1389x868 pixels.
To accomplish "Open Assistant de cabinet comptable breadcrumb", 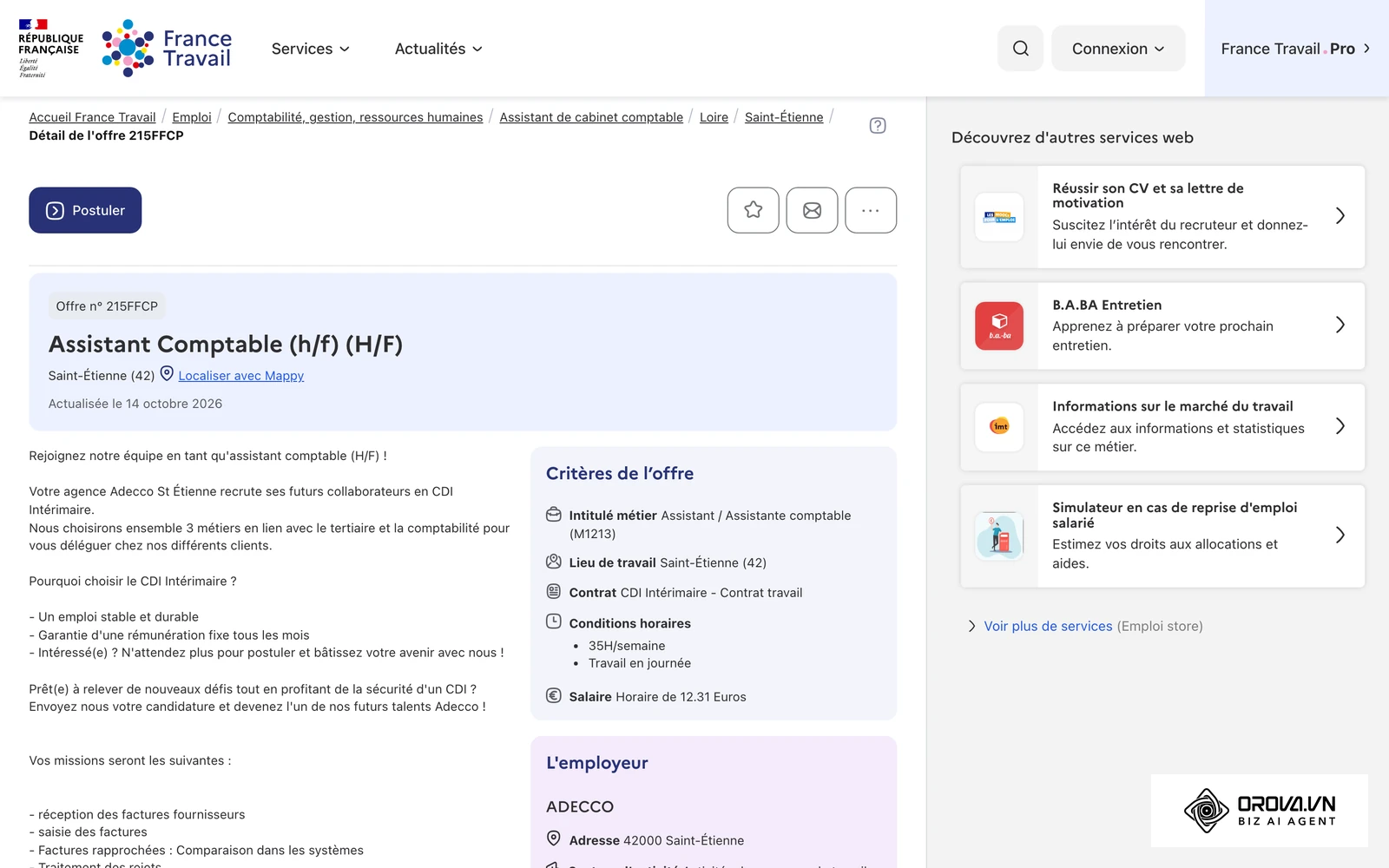I will coord(591,117).
